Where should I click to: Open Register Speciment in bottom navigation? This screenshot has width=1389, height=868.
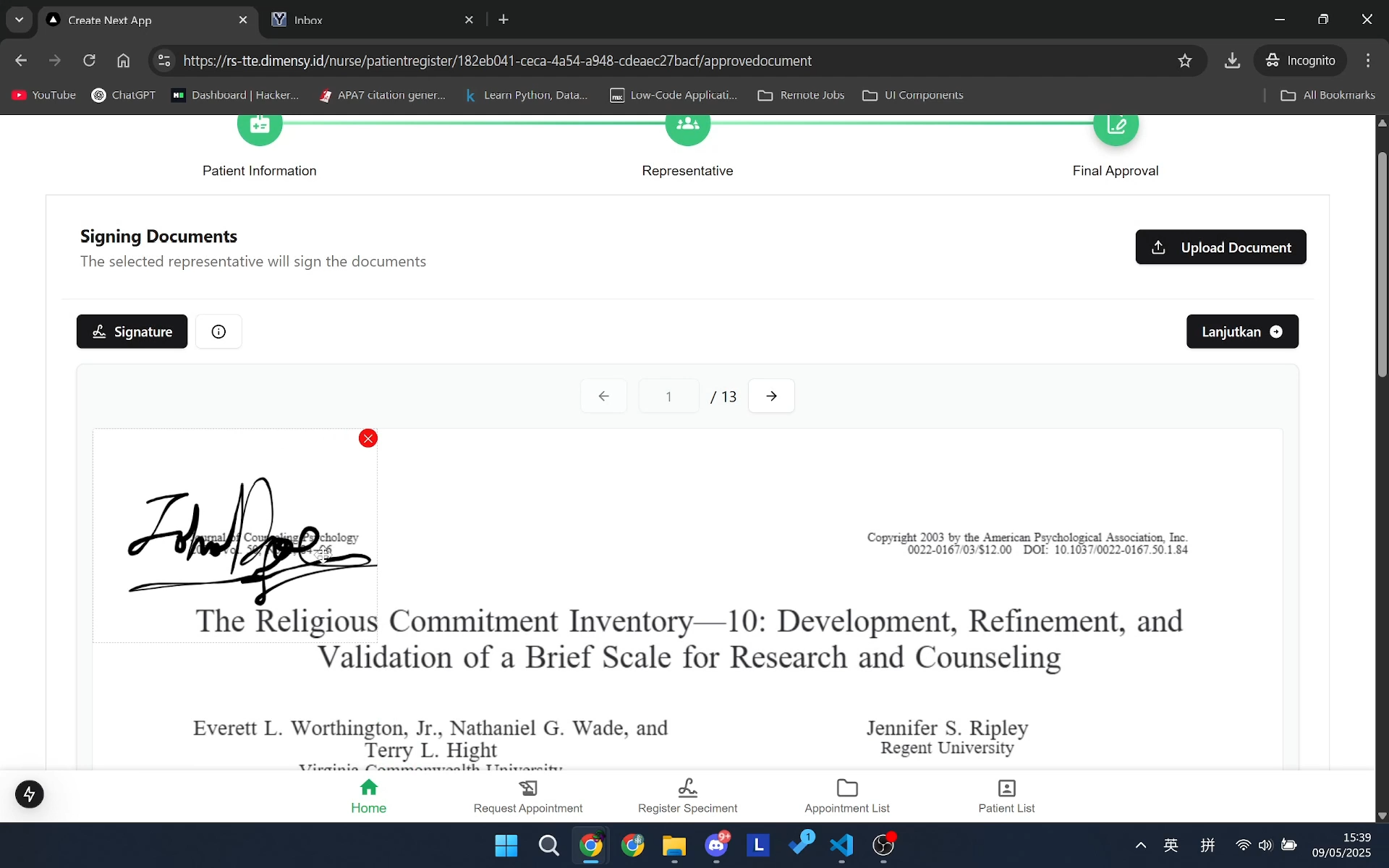click(687, 796)
